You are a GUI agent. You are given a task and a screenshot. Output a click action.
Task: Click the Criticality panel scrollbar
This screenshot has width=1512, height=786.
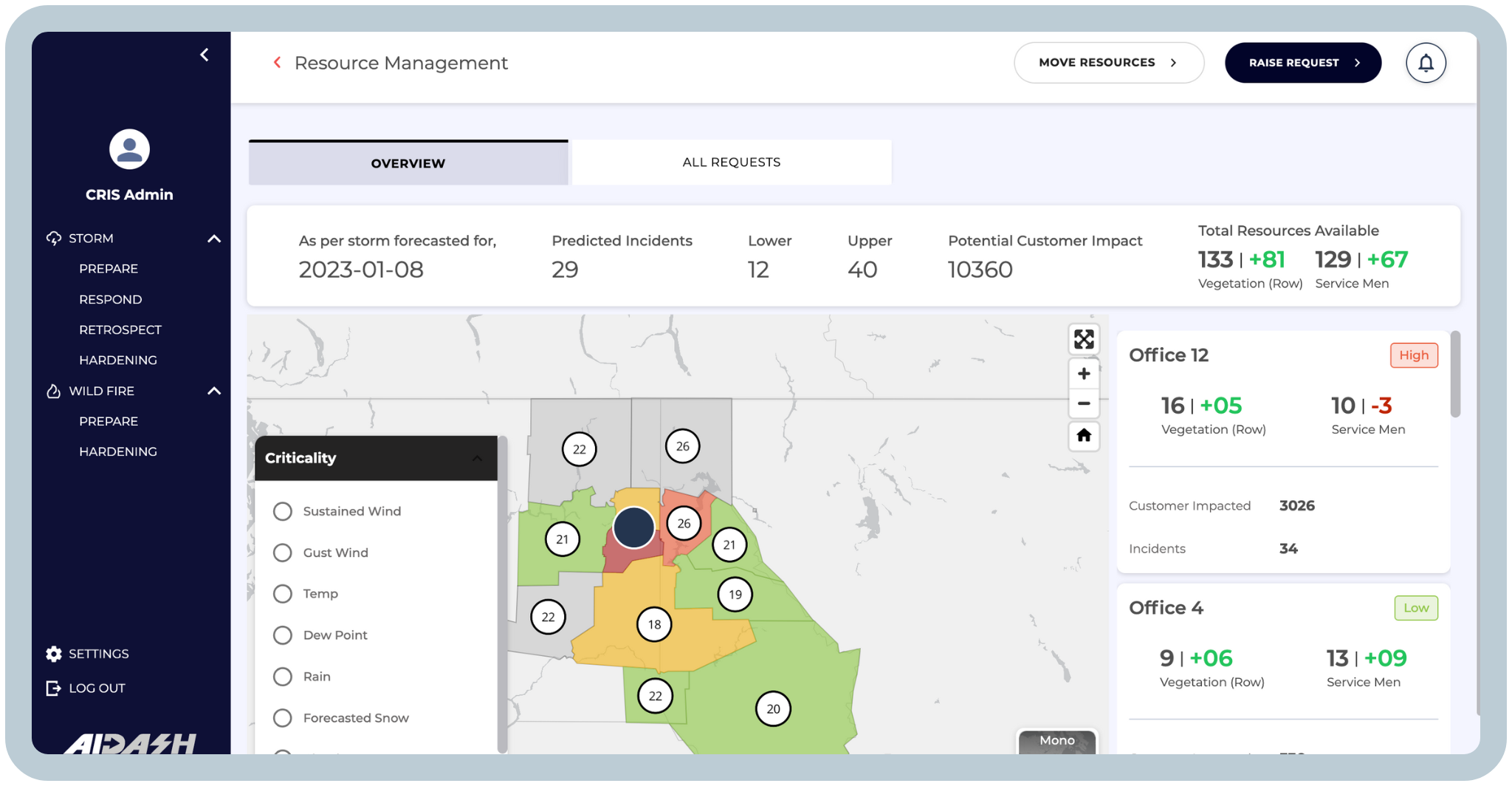pos(503,594)
